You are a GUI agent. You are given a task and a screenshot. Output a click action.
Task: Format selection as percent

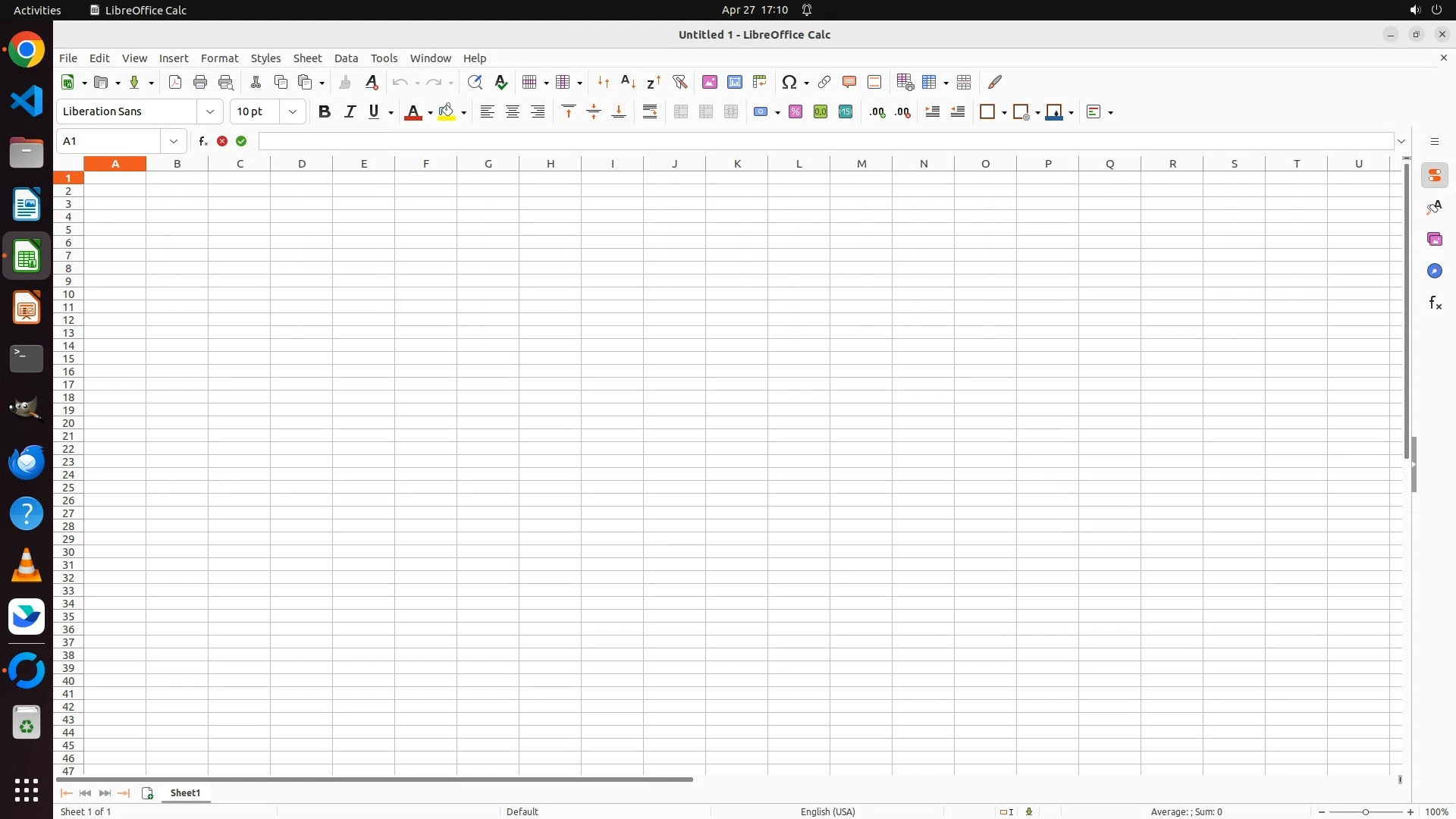[795, 111]
